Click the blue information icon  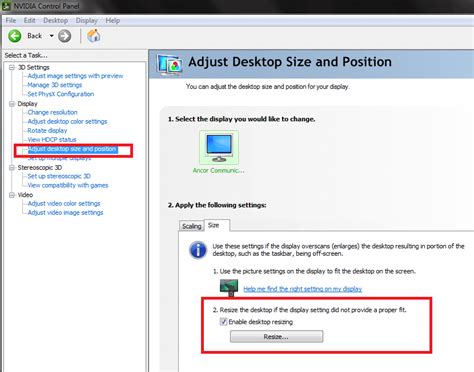pos(198,250)
